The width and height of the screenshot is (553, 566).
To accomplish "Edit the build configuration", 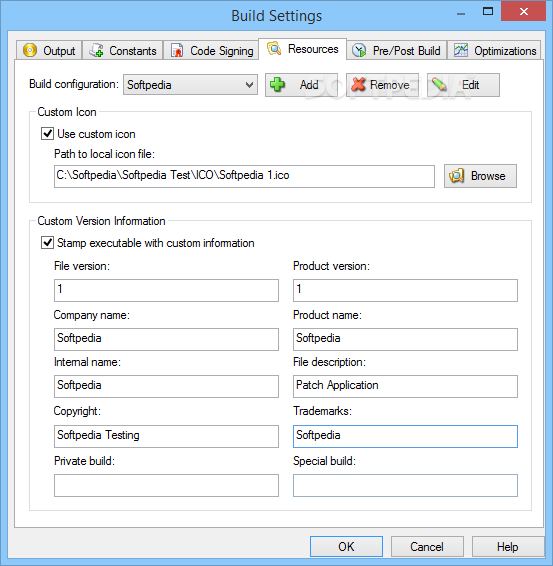I will (463, 85).
